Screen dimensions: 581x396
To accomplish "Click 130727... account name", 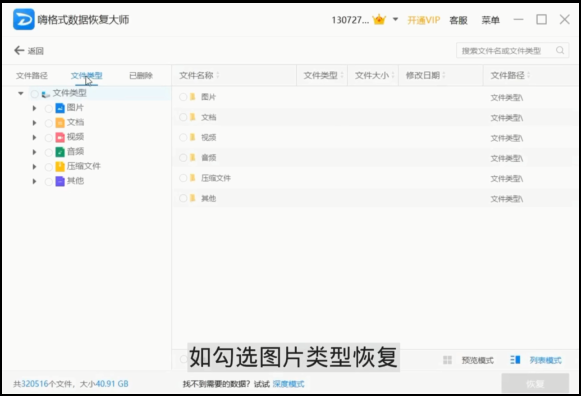I will click(x=350, y=20).
